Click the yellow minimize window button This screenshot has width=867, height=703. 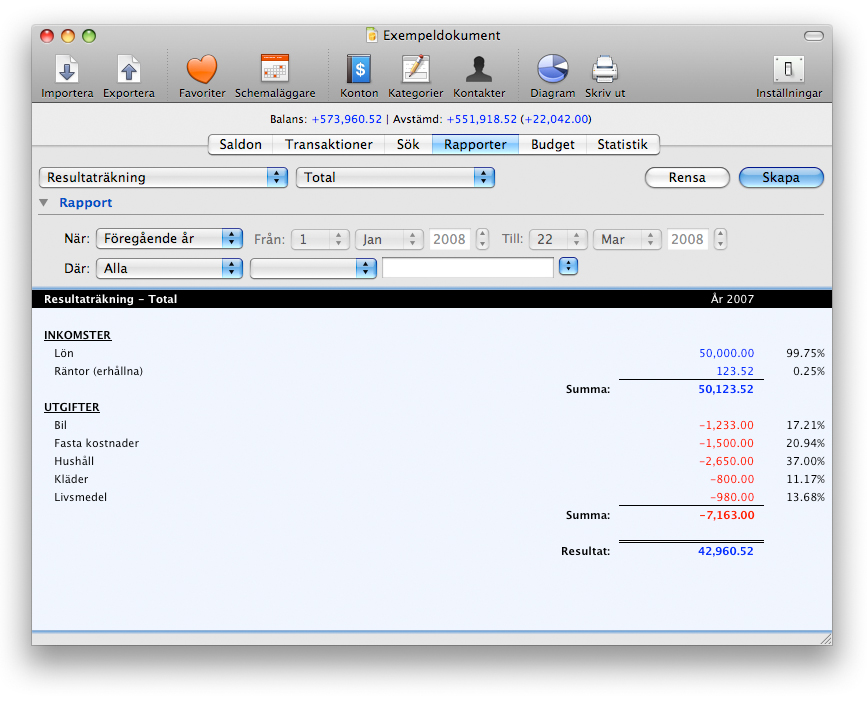click(68, 36)
